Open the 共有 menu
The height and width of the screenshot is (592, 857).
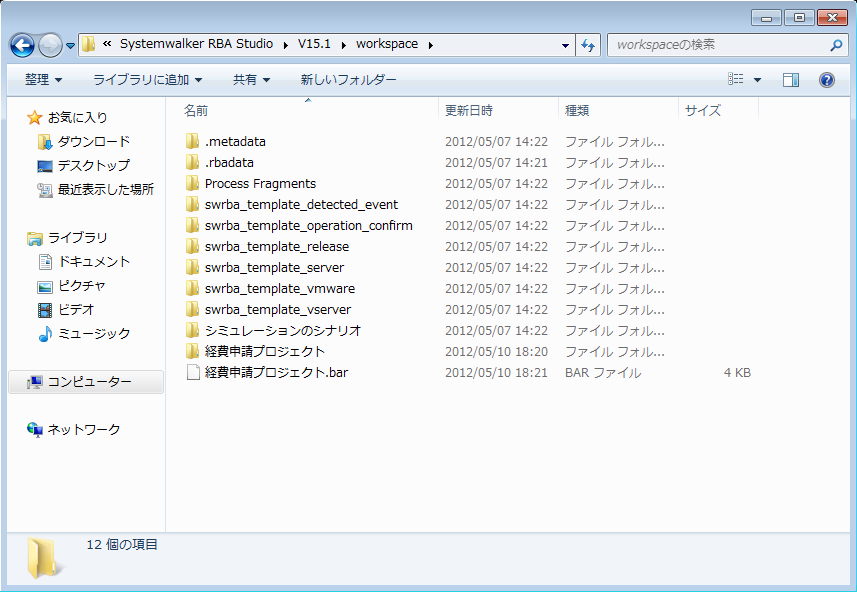tap(251, 80)
